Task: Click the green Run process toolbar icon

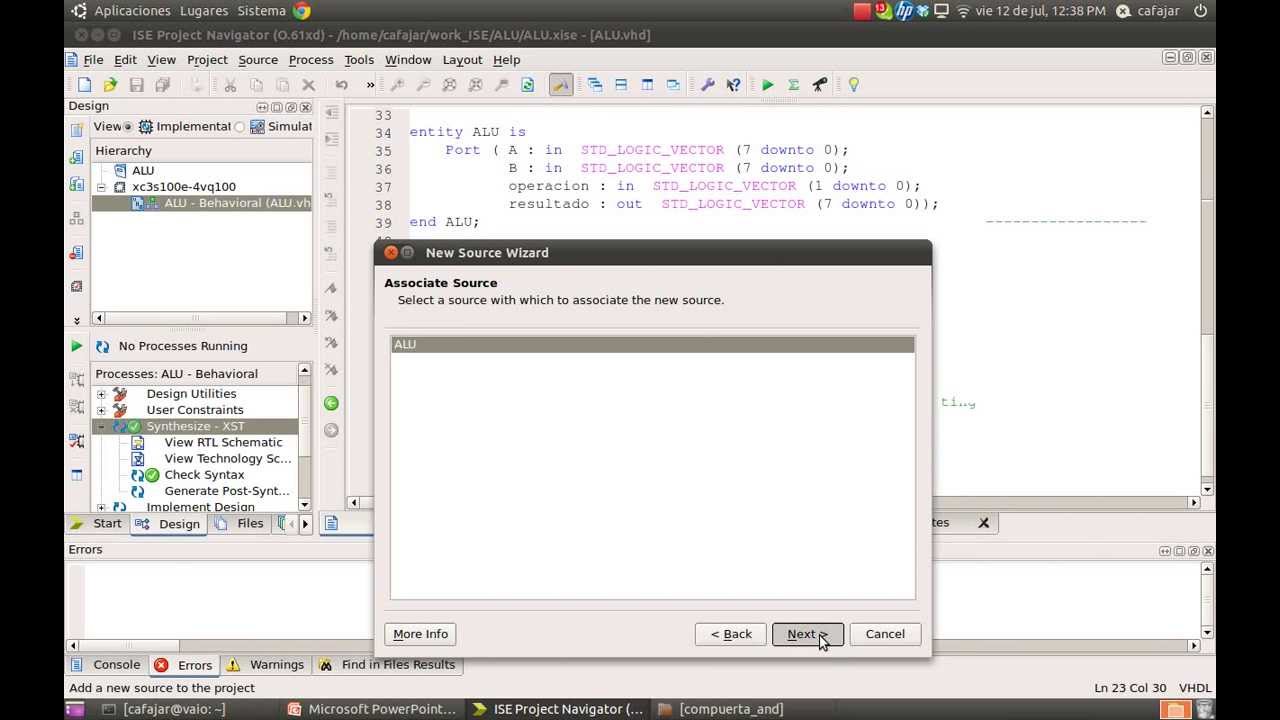Action: pos(767,85)
